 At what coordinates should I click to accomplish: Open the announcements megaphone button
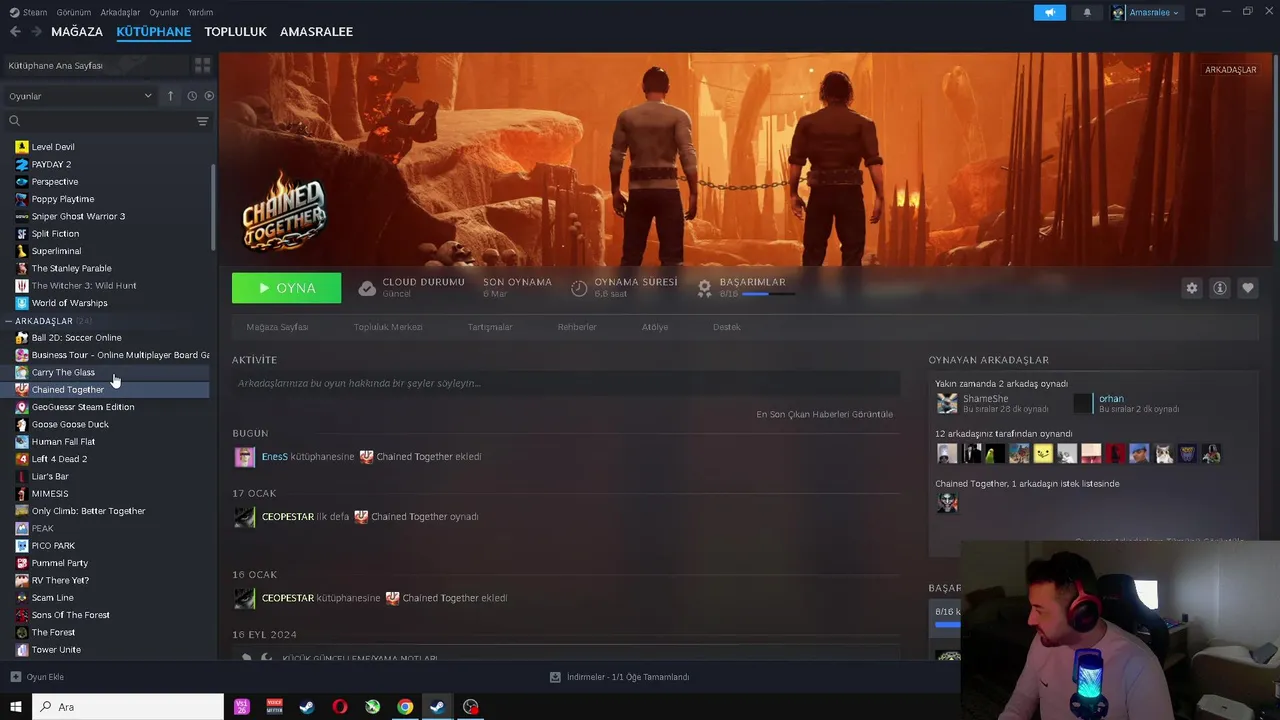click(x=1050, y=13)
